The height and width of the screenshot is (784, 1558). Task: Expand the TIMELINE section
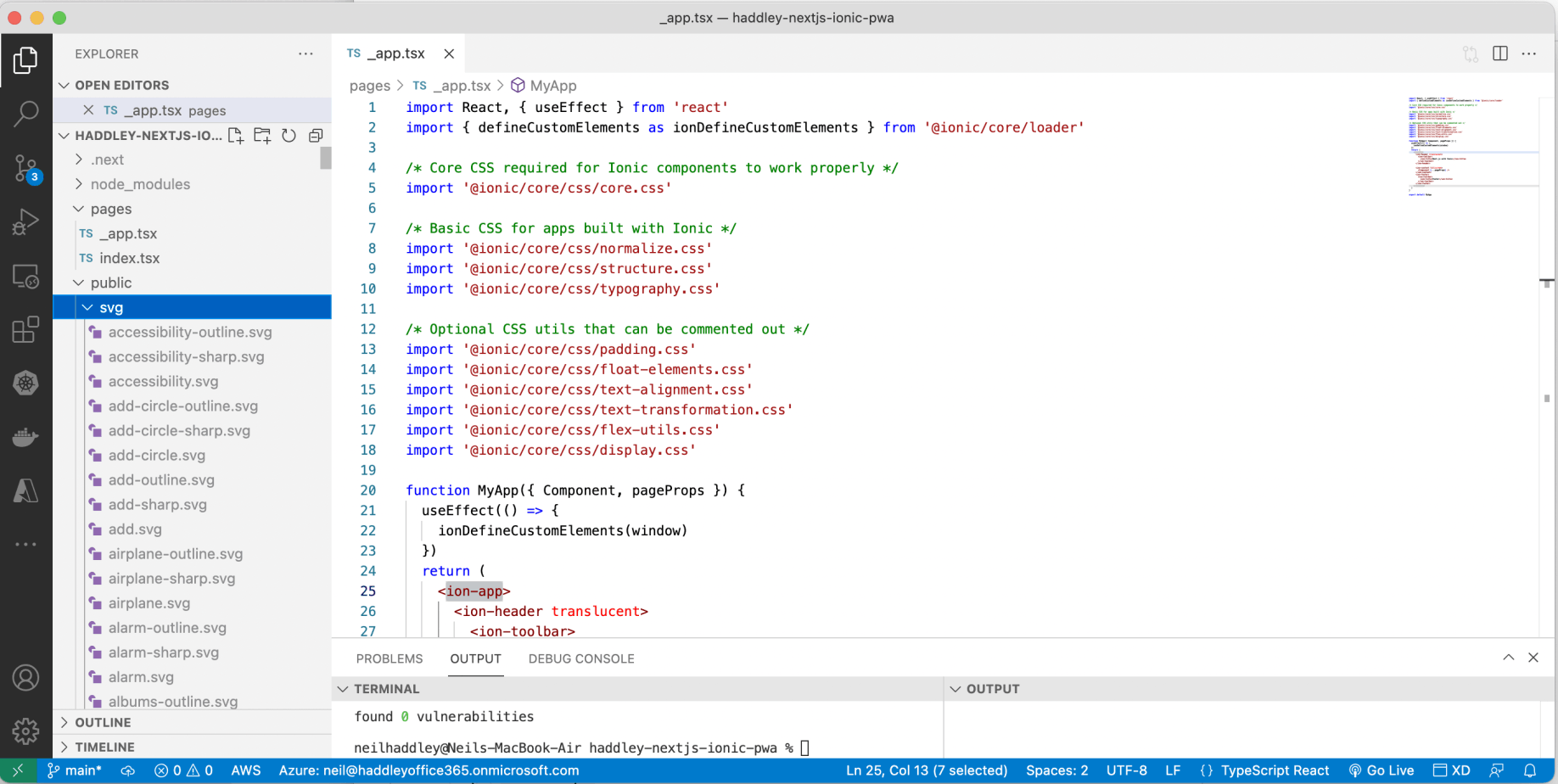pyautogui.click(x=104, y=747)
